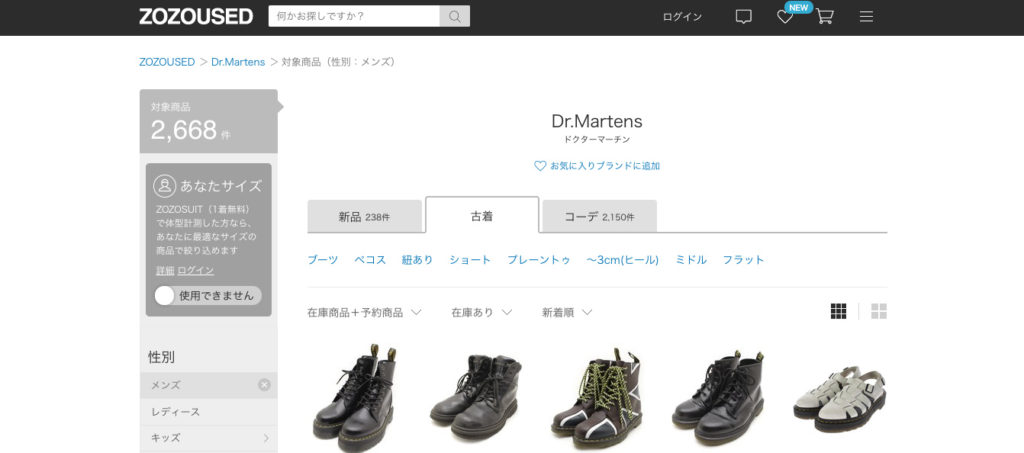Open the 在庫あり dropdown
Image resolution: width=1024 pixels, height=453 pixels.
pyautogui.click(x=481, y=313)
